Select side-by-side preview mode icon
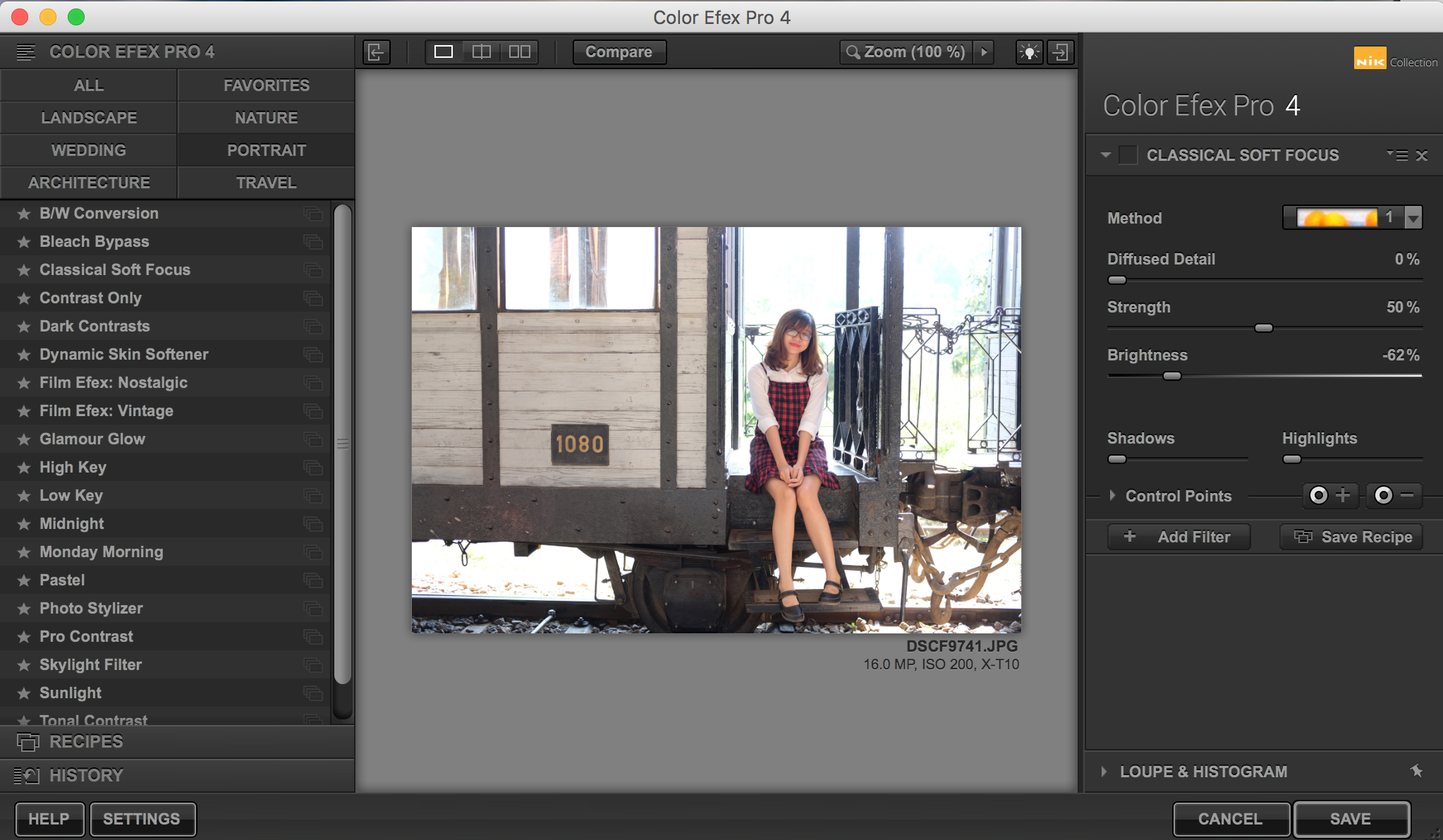This screenshot has width=1443, height=840. click(520, 52)
